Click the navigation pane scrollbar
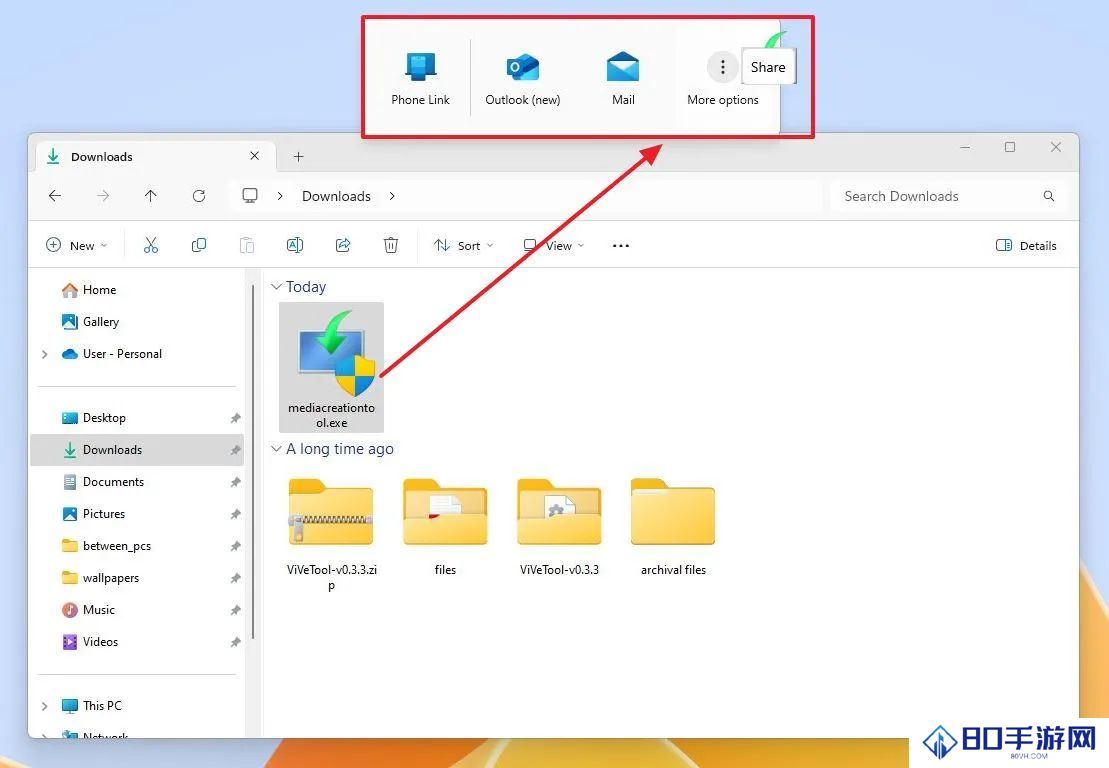This screenshot has height=768, width=1109. point(252,460)
